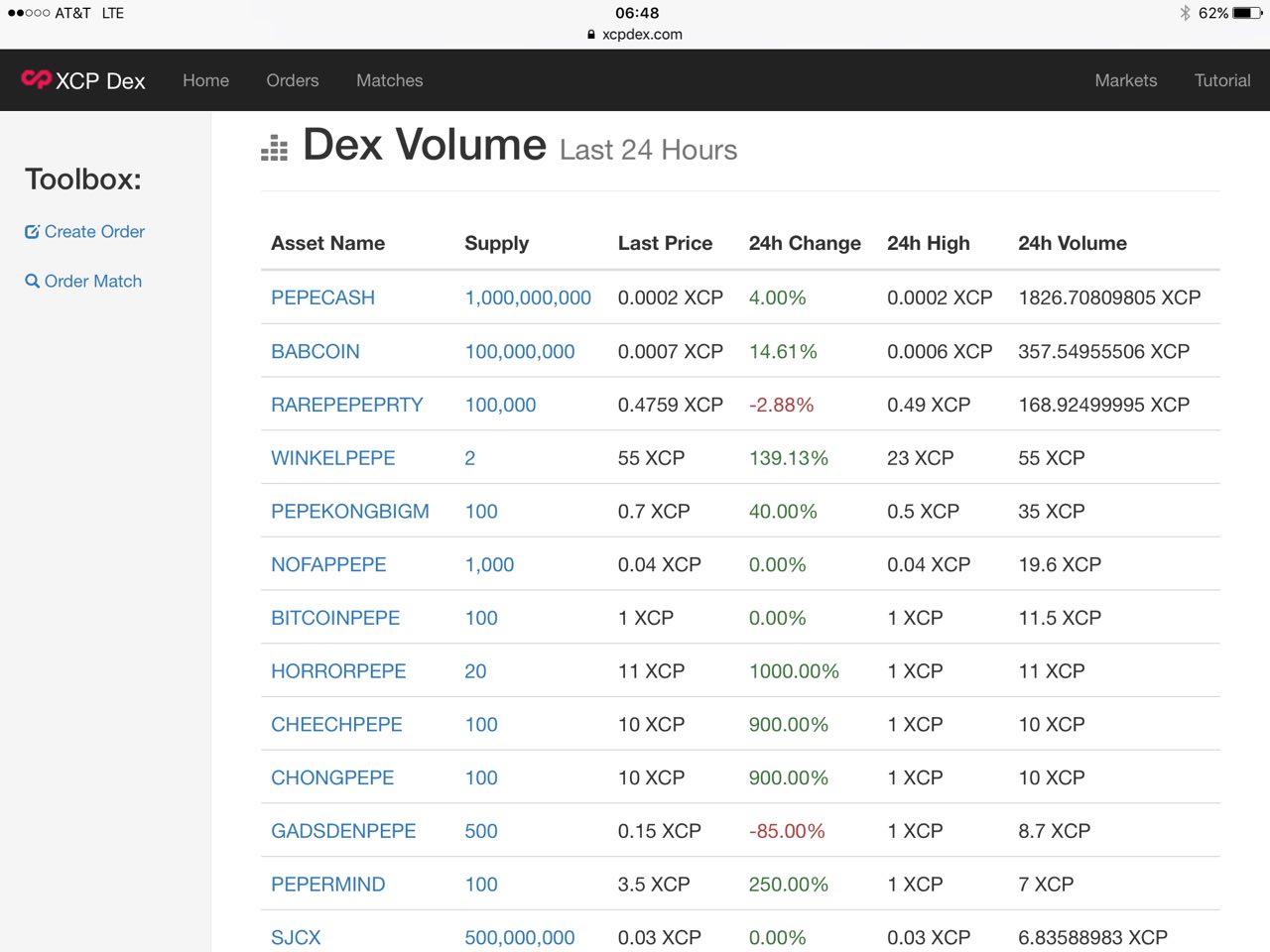Tap the lock icon beside xcpdex.com
The height and width of the screenshot is (952, 1270).
(x=591, y=34)
